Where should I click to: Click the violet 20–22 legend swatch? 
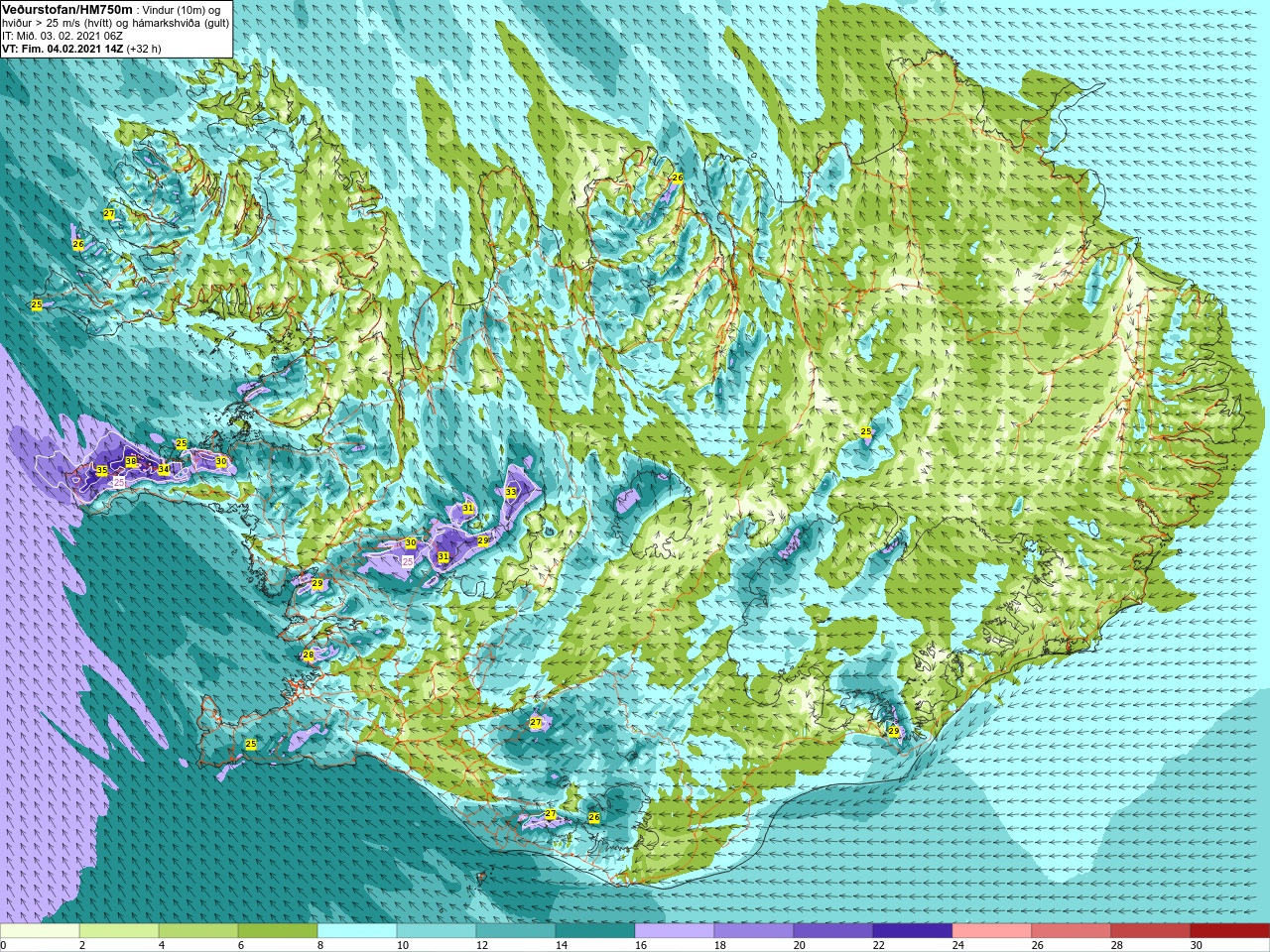[x=833, y=931]
